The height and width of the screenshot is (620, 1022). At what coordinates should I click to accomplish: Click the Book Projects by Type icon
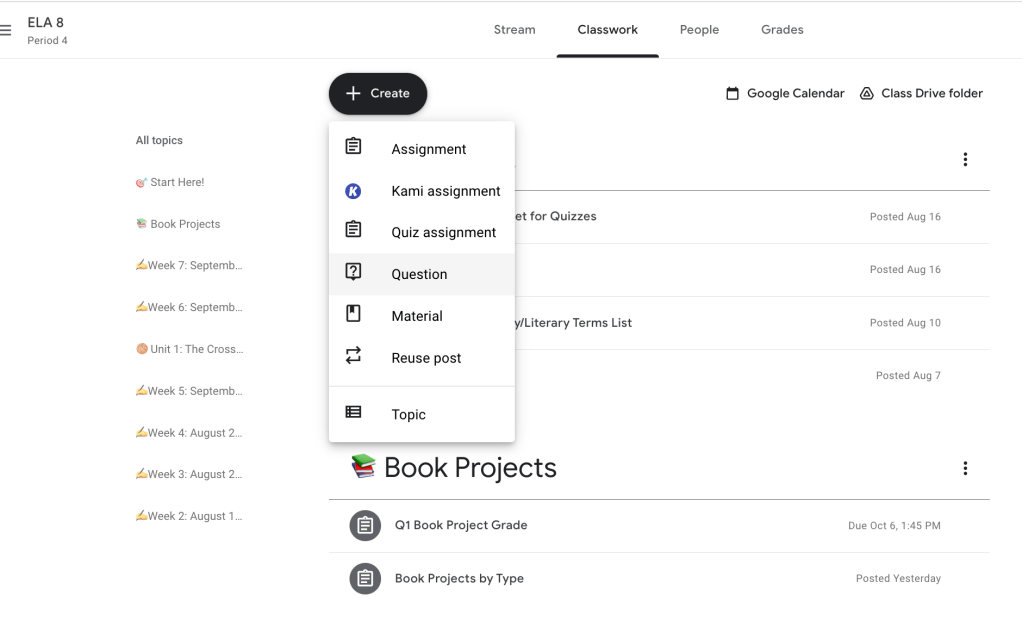pyautogui.click(x=365, y=578)
